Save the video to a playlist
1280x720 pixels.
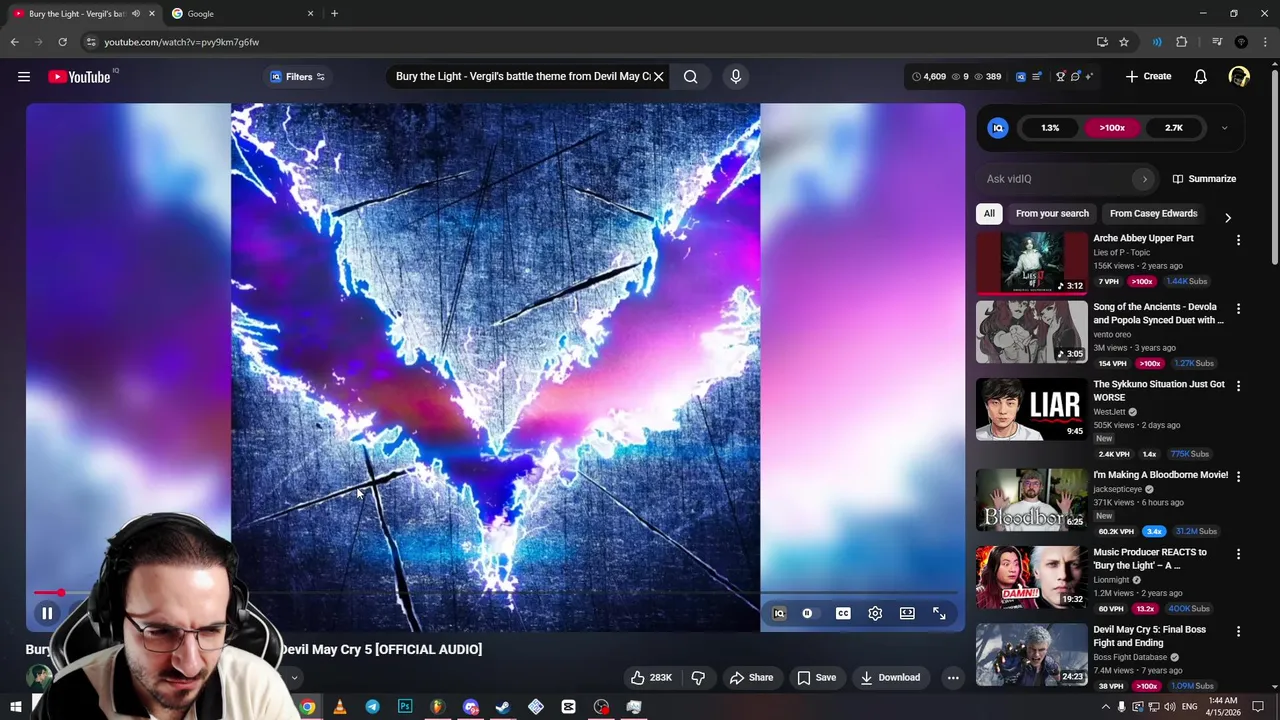(816, 678)
